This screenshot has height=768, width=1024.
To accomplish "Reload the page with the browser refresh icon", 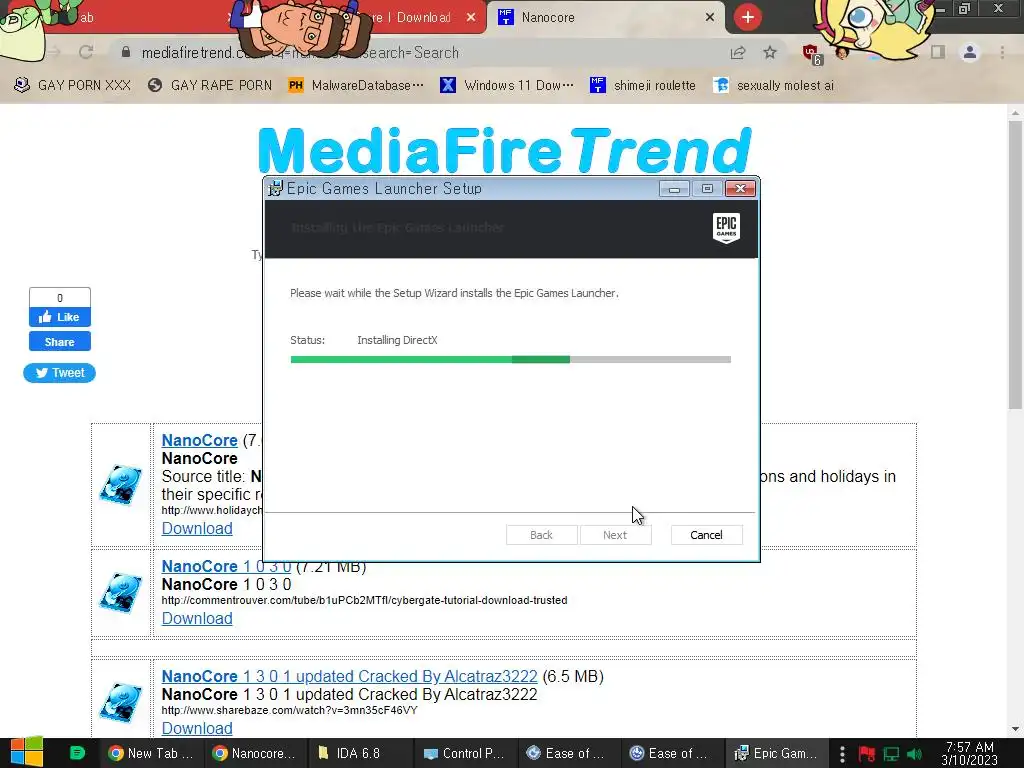I will pos(86,52).
